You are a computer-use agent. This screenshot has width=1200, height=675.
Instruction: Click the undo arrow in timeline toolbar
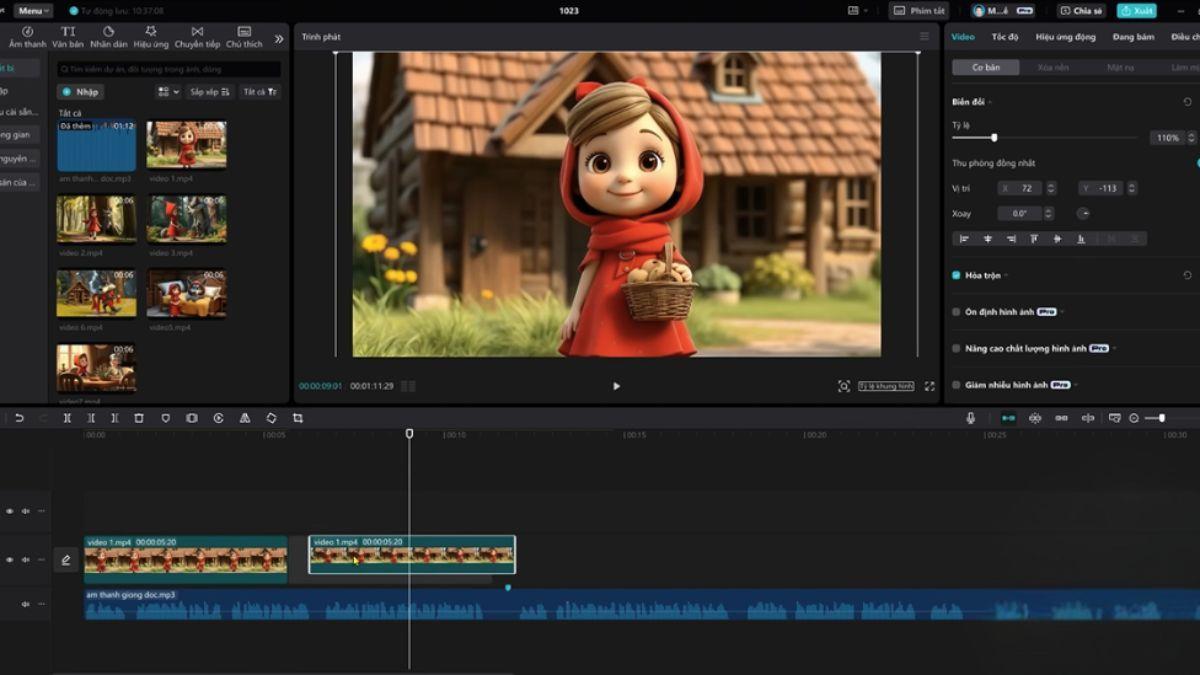19,418
